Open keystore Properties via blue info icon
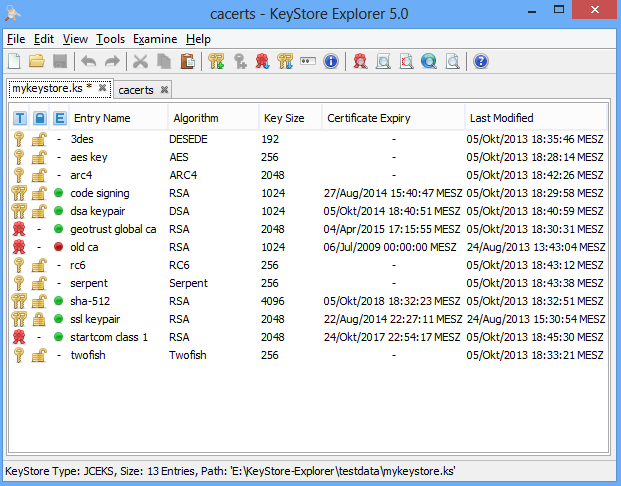The height and width of the screenshot is (486, 621). [x=331, y=61]
